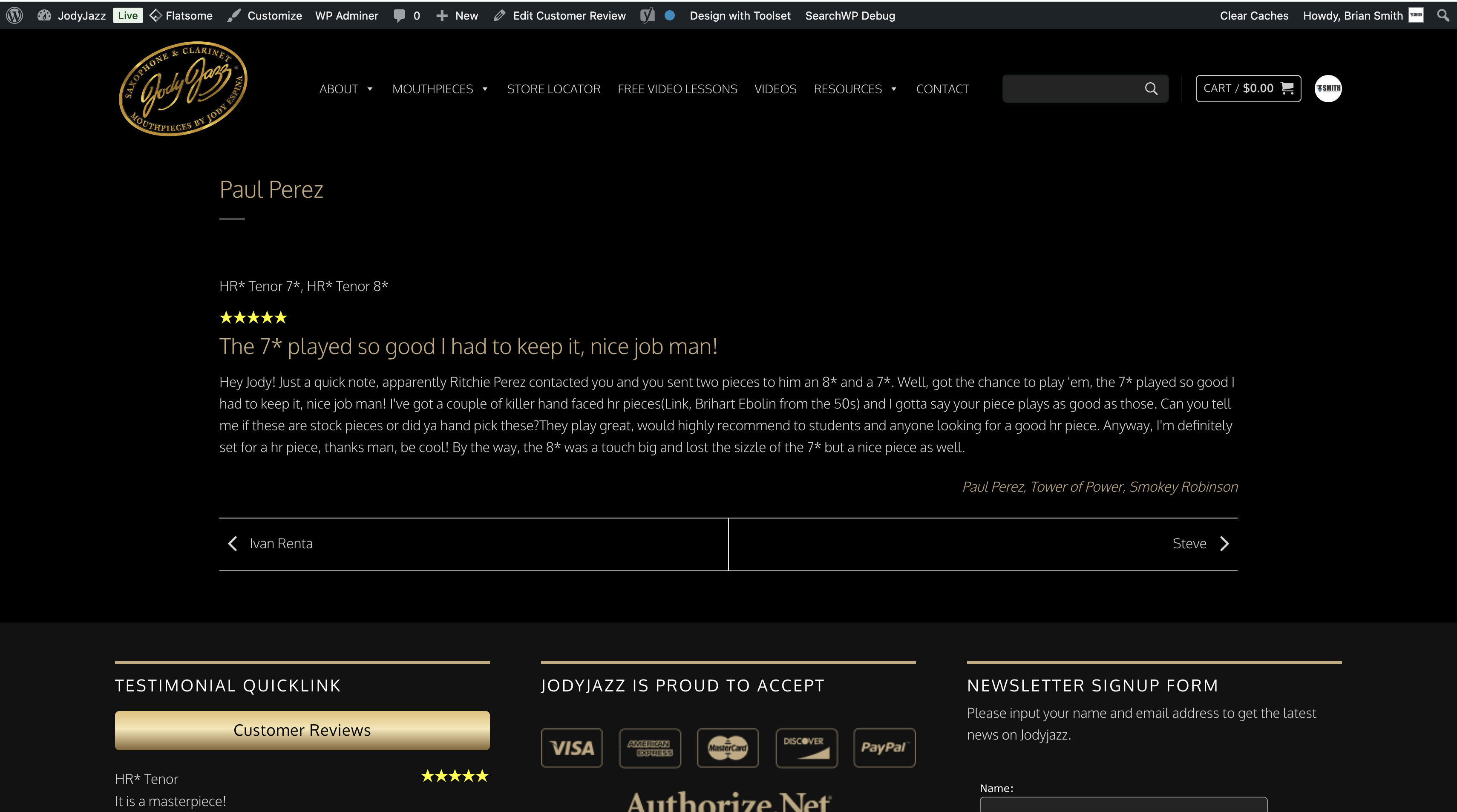
Task: Click the five-star rating above the review title
Action: 253,317
